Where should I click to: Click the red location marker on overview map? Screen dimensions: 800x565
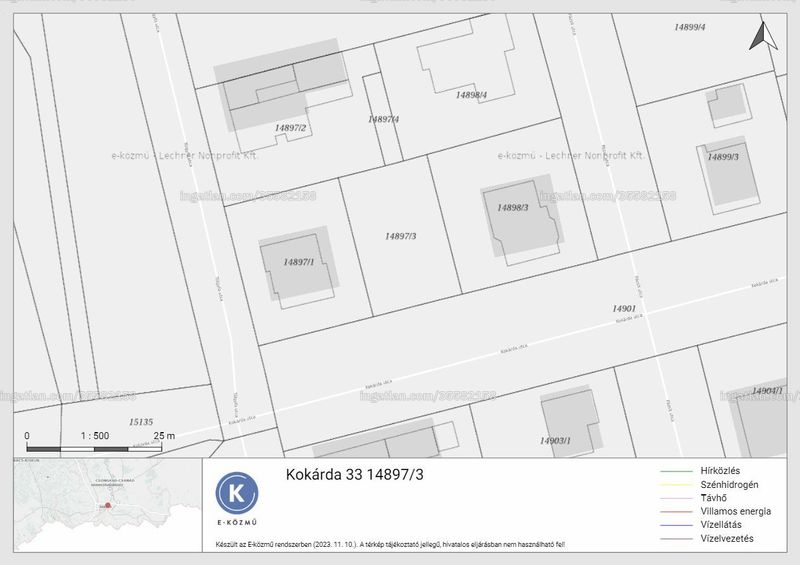(108, 505)
